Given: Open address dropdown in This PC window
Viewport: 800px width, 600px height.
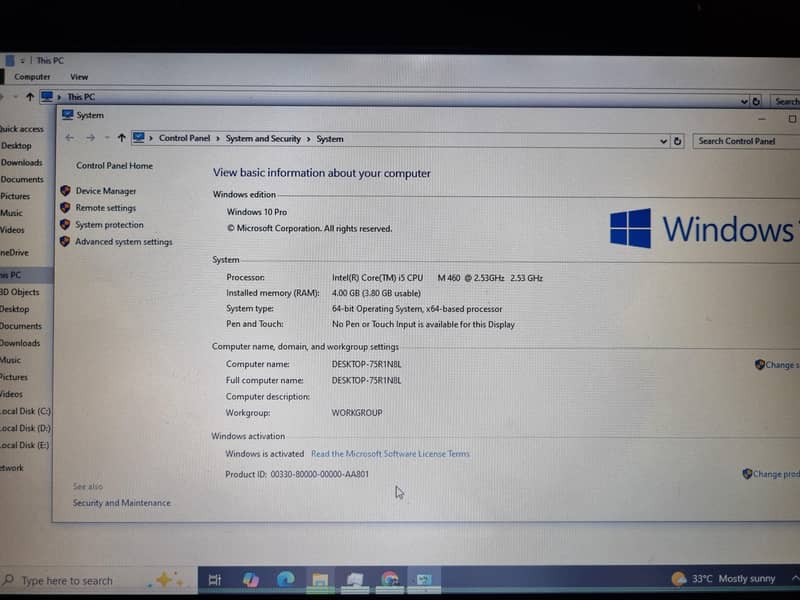Looking at the screenshot, I should click(x=744, y=101).
